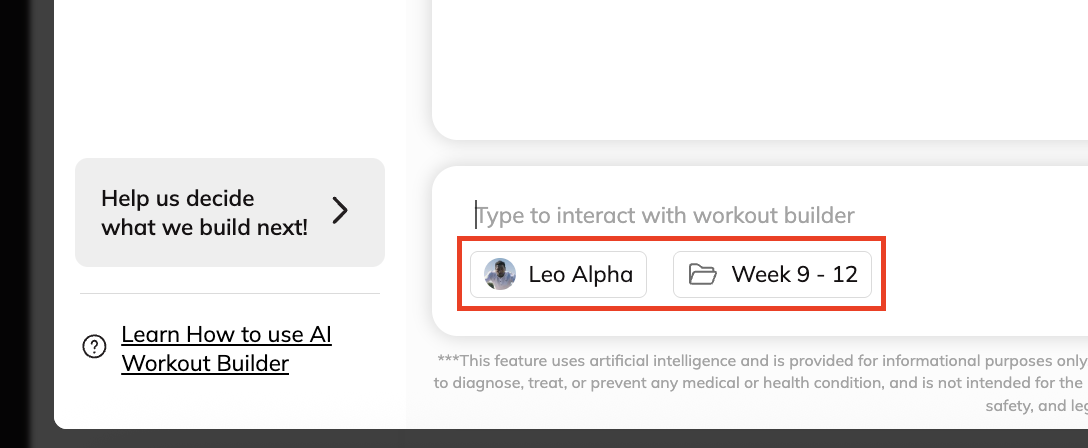Image resolution: width=1088 pixels, height=448 pixels.
Task: Focus the workout builder text input
Action: (700, 215)
